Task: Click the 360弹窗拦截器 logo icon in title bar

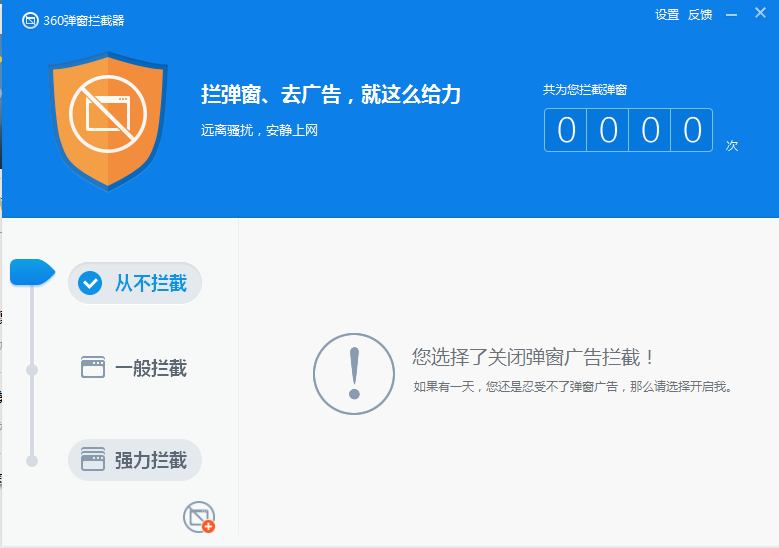Action: [x=30, y=20]
